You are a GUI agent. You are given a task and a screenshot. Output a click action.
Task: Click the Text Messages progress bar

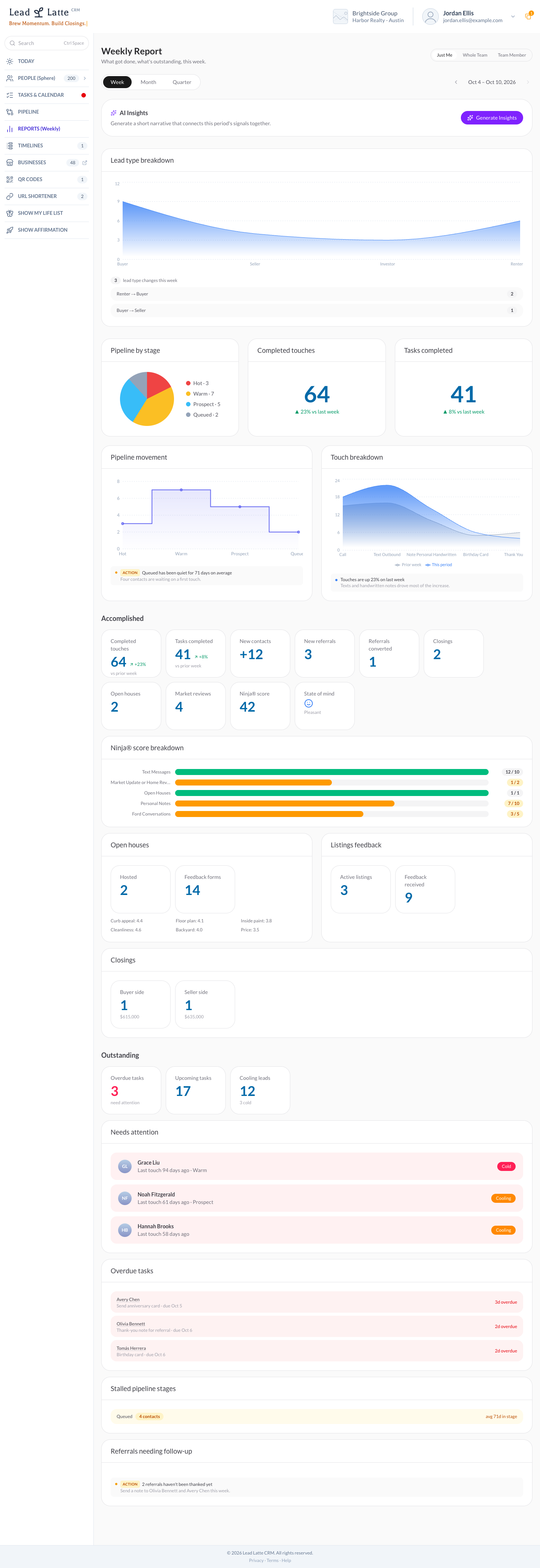(332, 772)
